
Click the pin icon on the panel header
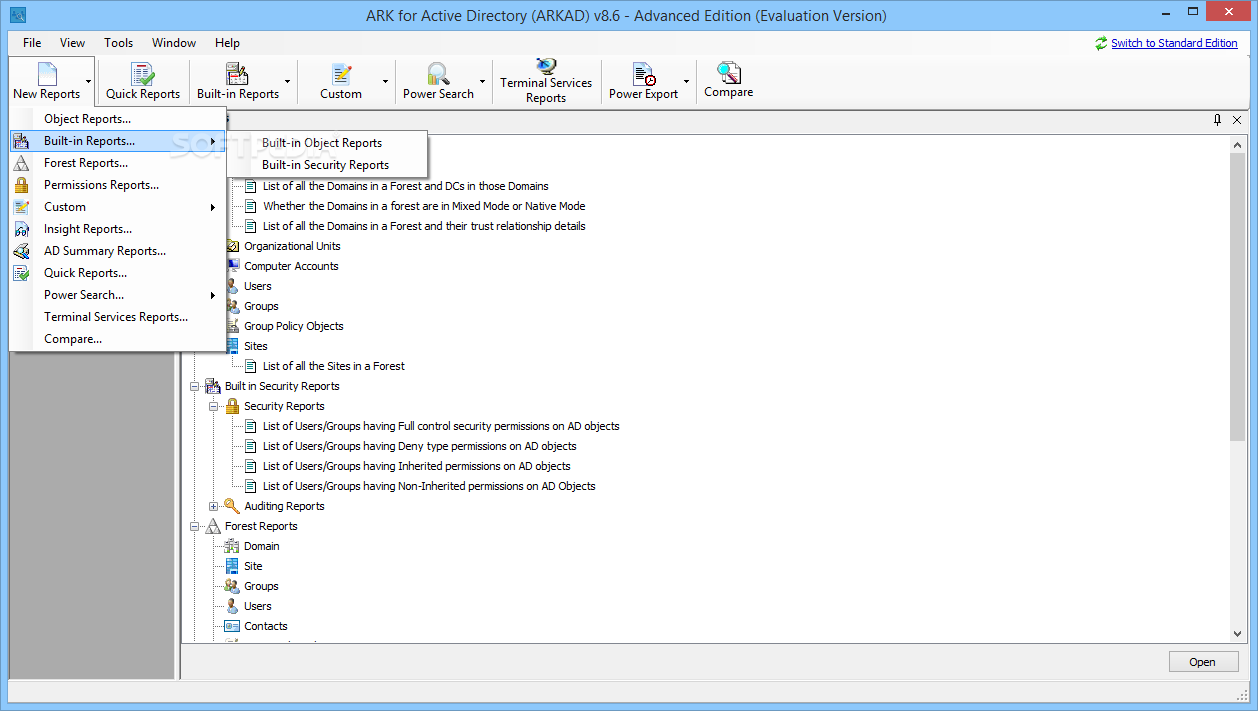point(1217,120)
